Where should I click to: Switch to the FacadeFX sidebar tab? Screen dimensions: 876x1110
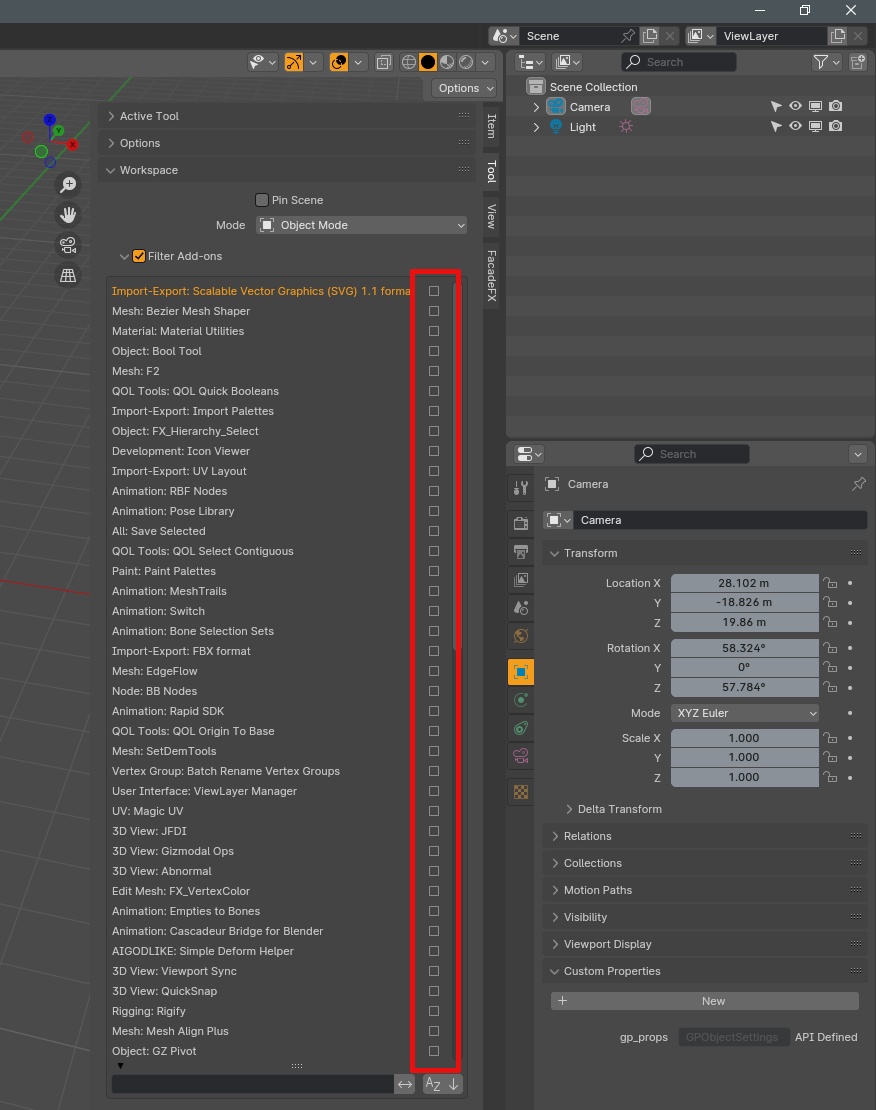491,276
